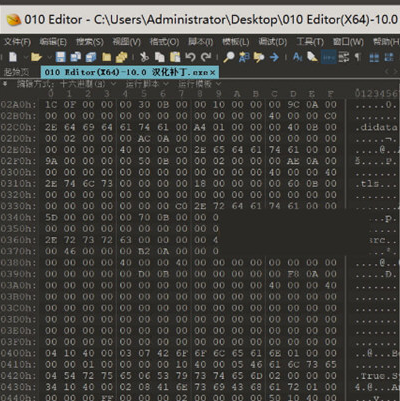Open the 搜索(S) menu
Screen dimensions: 400x401
point(90,42)
